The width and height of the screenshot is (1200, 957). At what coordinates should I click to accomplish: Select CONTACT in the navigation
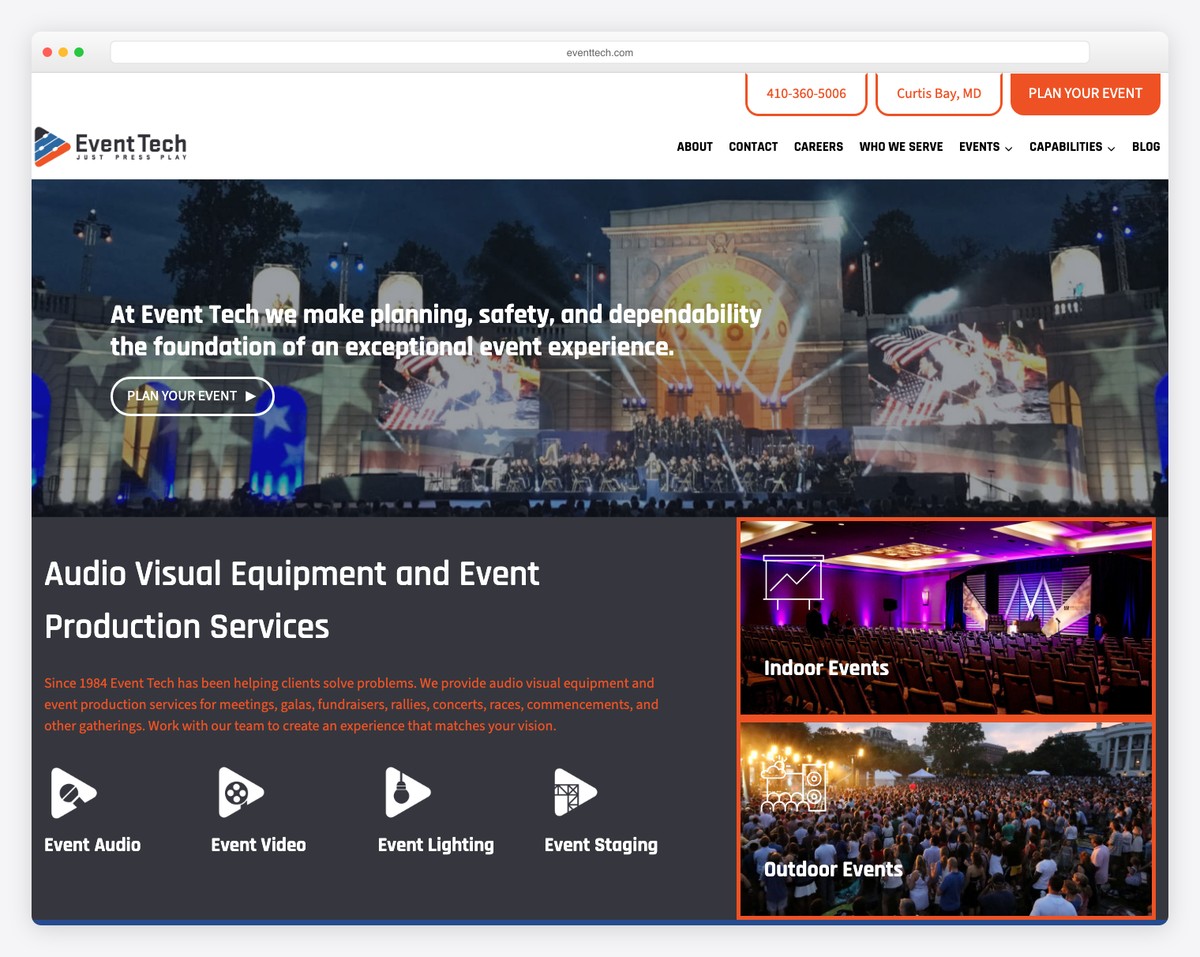click(x=753, y=147)
